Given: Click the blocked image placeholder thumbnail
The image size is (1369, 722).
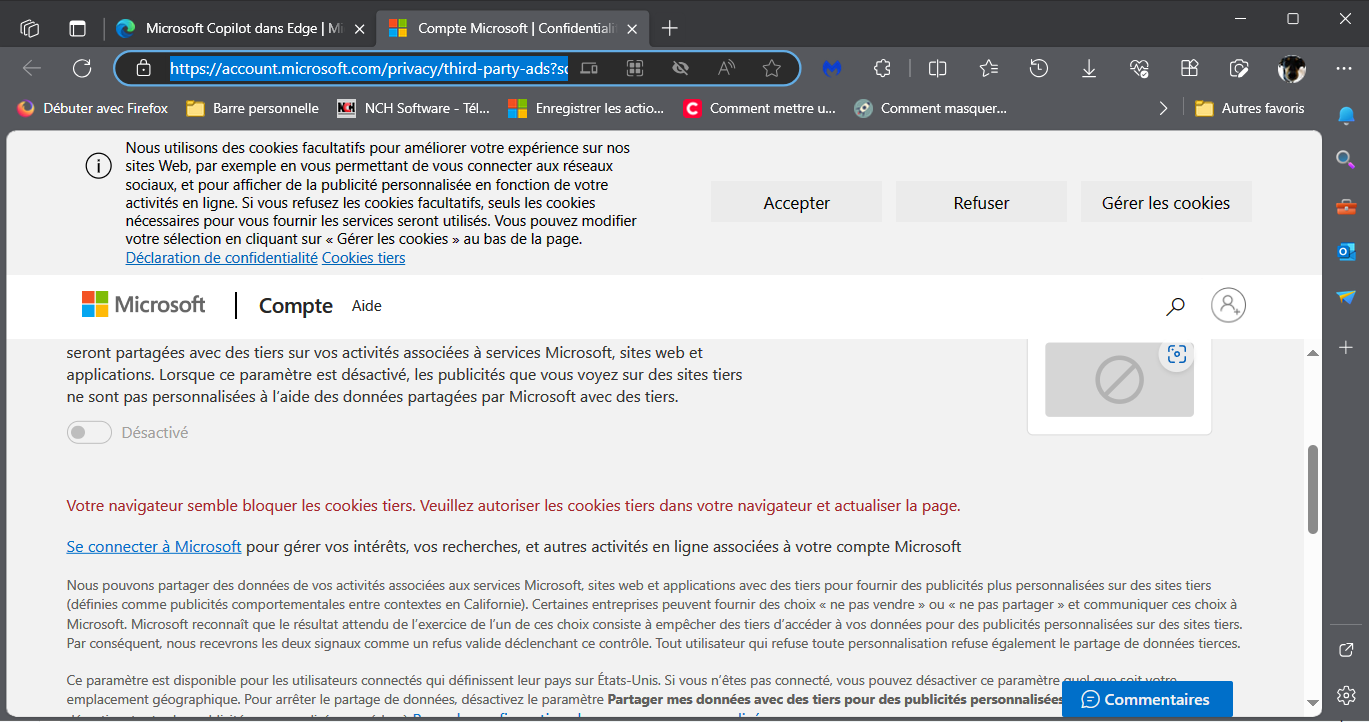Looking at the screenshot, I should tap(1119, 378).
